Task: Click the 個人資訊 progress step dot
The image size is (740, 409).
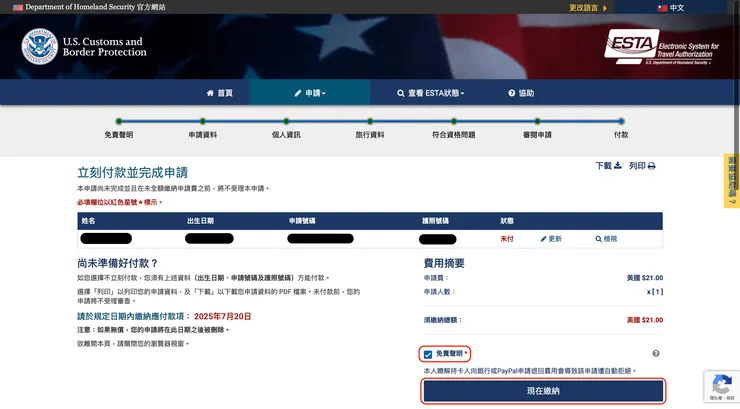Action: coord(286,121)
